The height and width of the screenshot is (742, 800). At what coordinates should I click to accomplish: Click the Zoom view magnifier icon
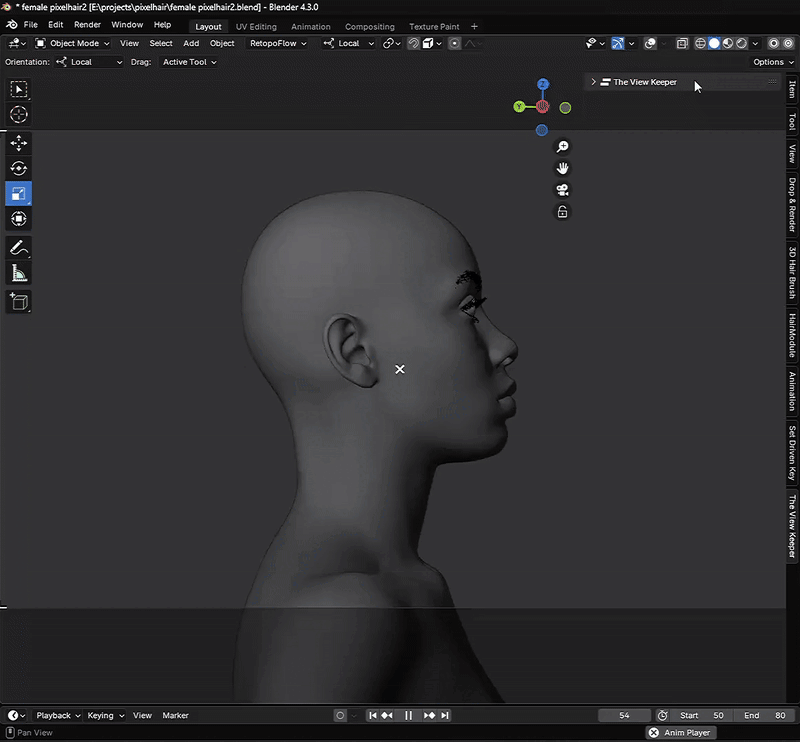tap(562, 147)
